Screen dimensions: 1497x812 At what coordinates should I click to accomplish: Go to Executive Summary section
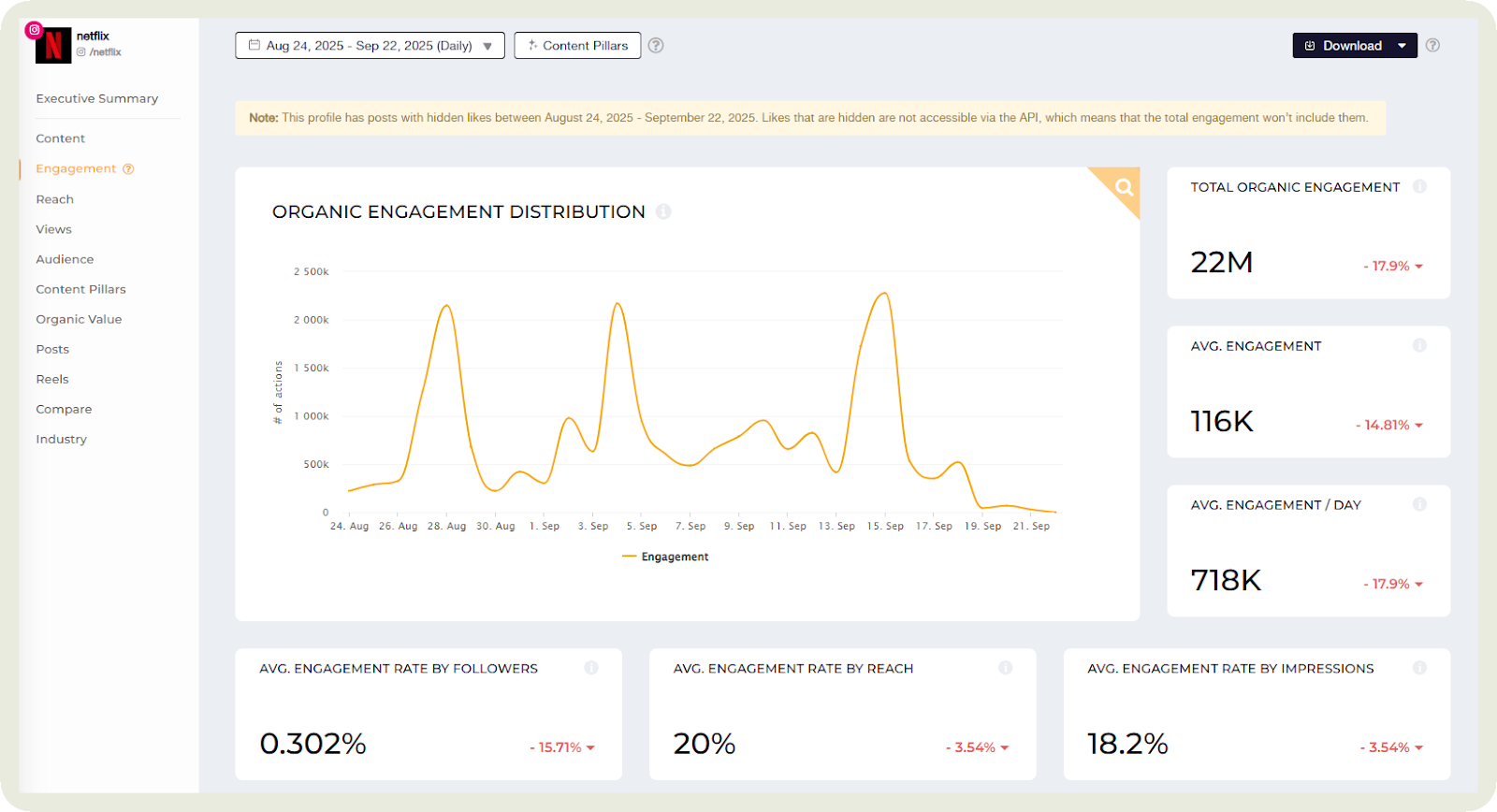coord(97,99)
